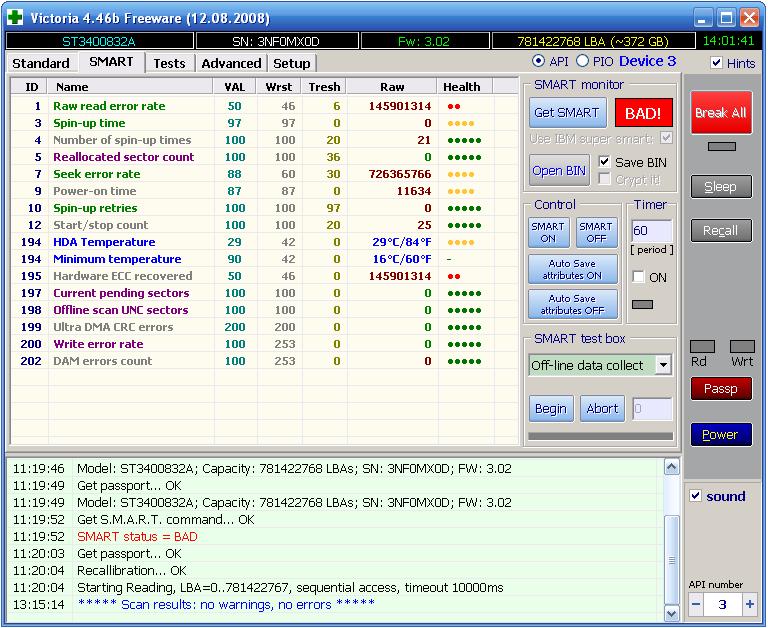Decrease API number with minus button
This screenshot has height=628, width=768.
point(697,604)
